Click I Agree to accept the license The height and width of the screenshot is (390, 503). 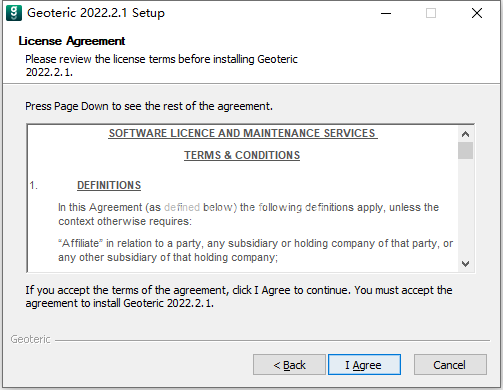pos(364,365)
